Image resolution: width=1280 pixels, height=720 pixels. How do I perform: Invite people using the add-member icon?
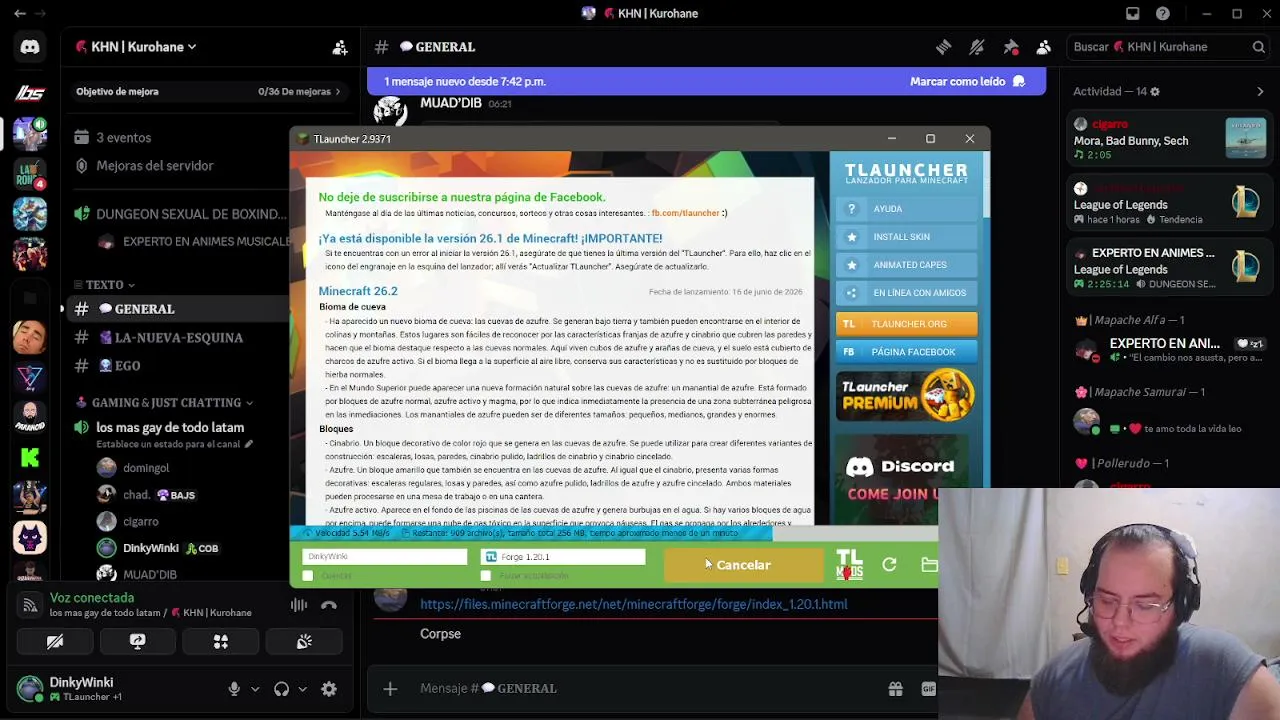340,47
